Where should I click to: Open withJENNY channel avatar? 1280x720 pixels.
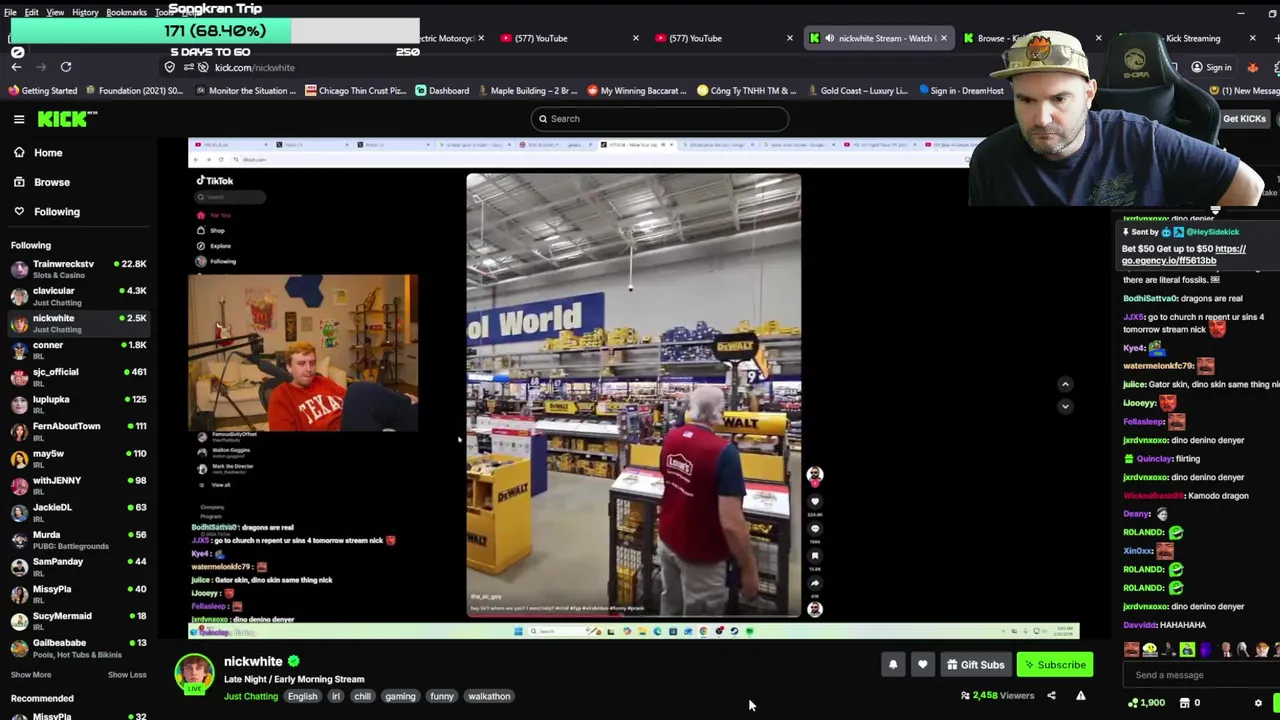tap(19, 485)
